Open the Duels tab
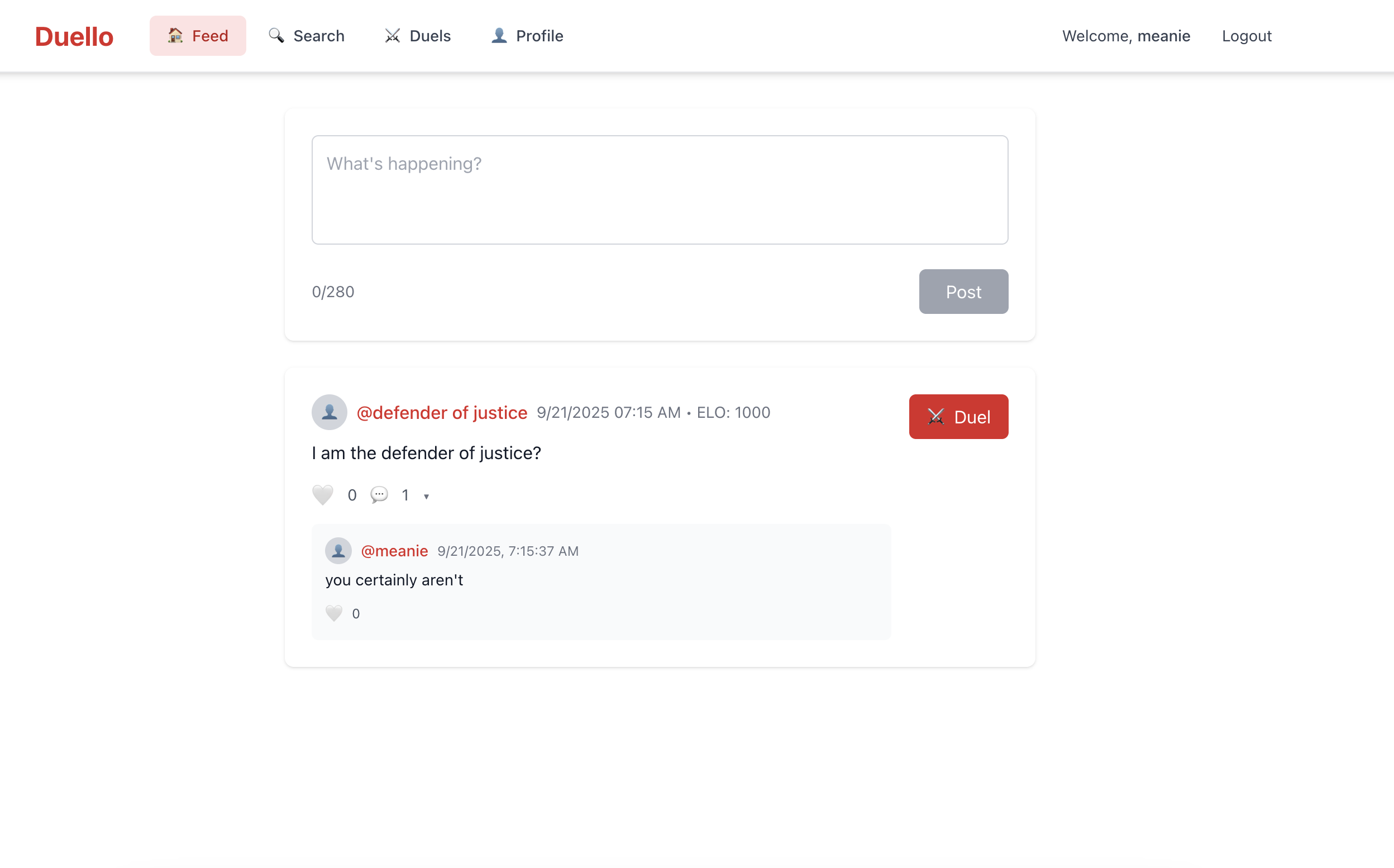Viewport: 1394px width, 868px height. tap(418, 36)
